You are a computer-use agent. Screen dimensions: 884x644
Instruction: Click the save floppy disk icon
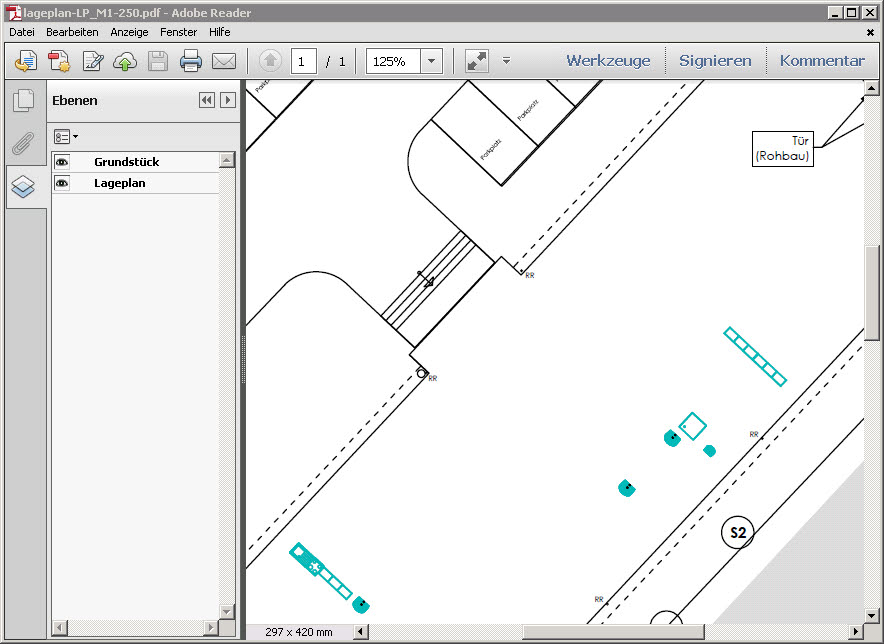[158, 61]
